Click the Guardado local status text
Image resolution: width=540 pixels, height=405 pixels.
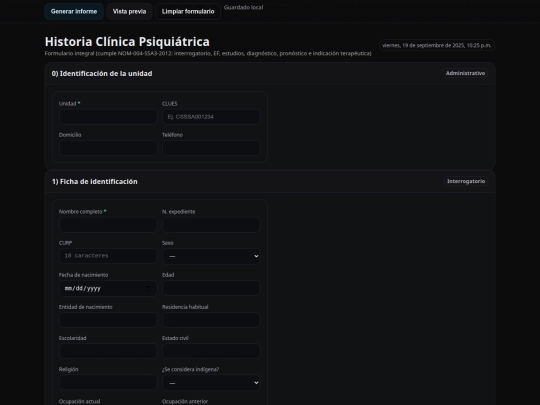243,7
